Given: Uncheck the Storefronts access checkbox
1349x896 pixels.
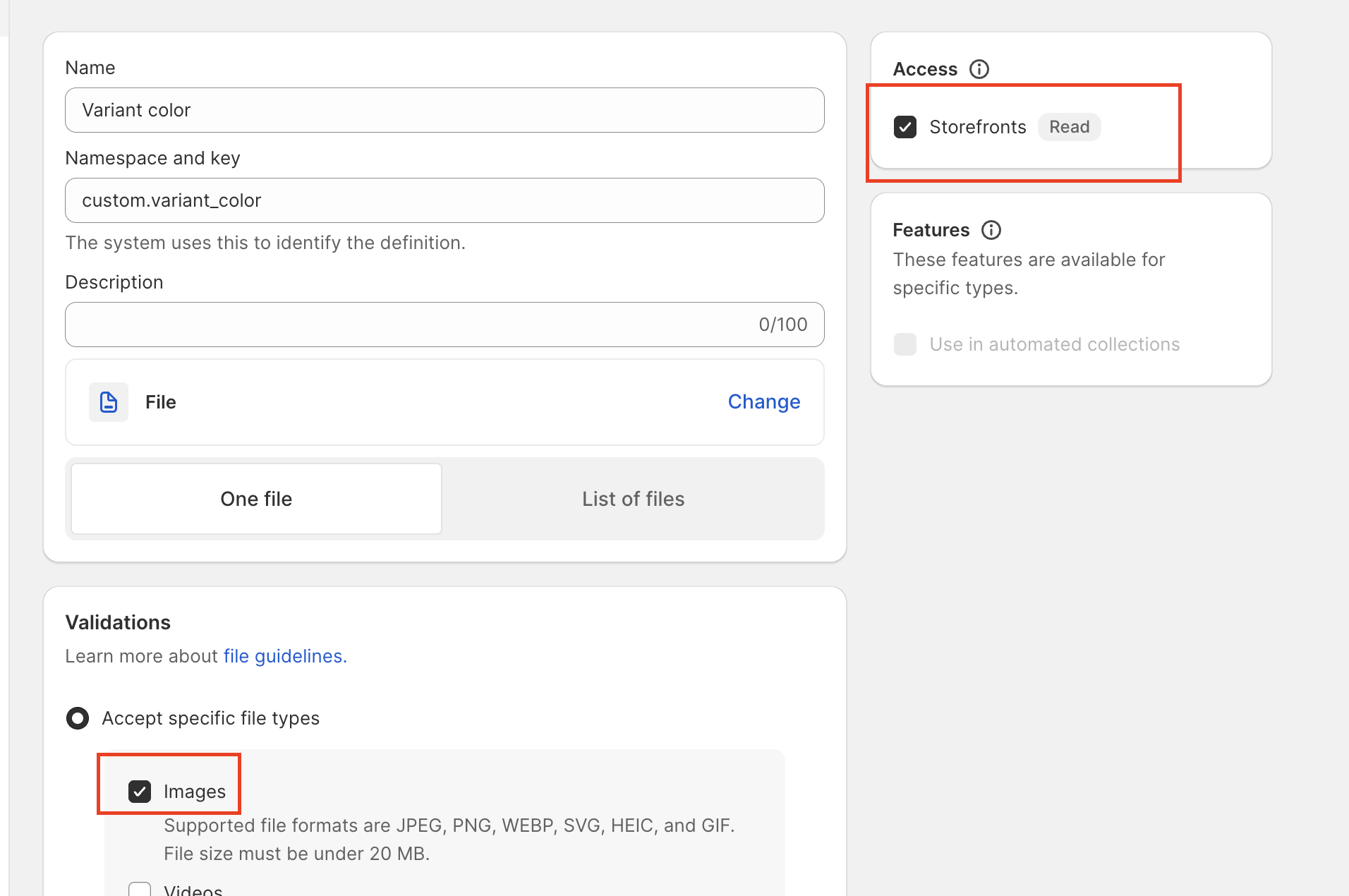Looking at the screenshot, I should [905, 127].
